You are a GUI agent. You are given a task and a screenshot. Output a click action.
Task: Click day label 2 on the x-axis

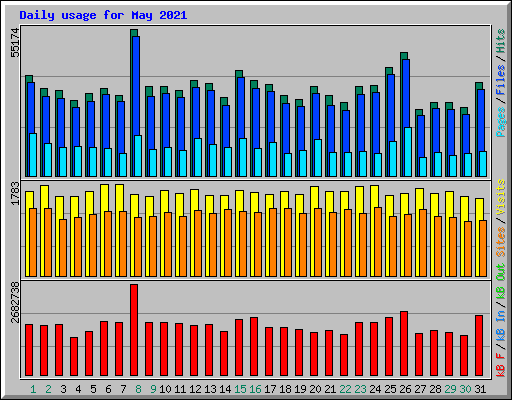[x=48, y=389]
